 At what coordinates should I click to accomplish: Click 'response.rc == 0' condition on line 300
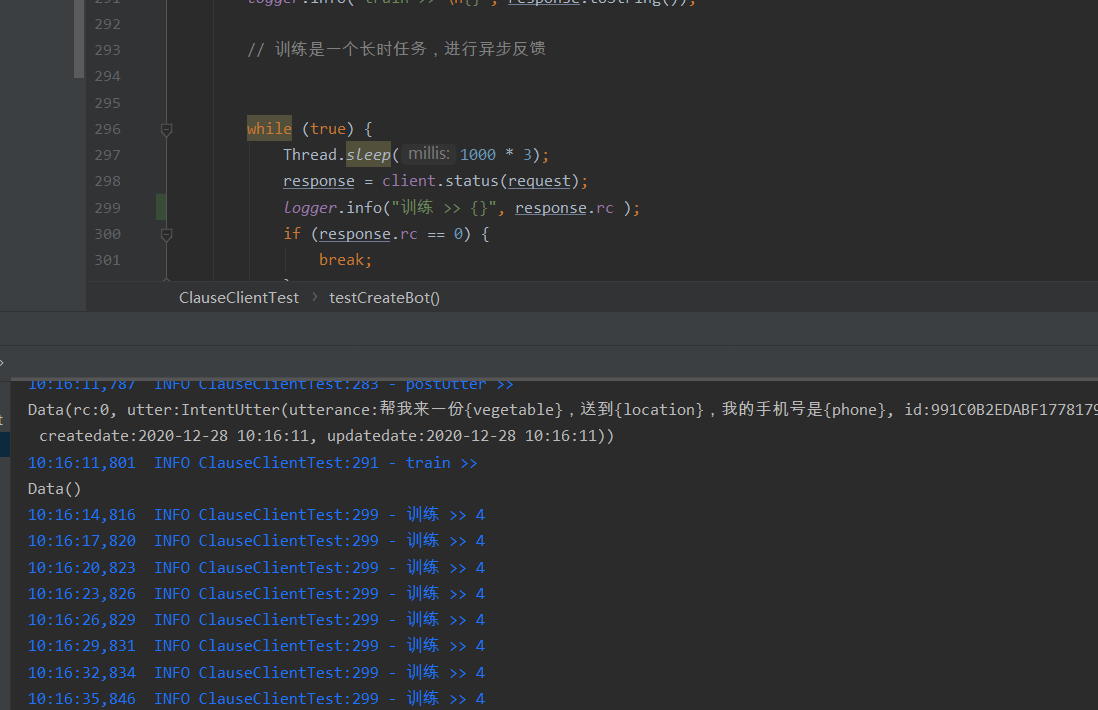click(391, 235)
